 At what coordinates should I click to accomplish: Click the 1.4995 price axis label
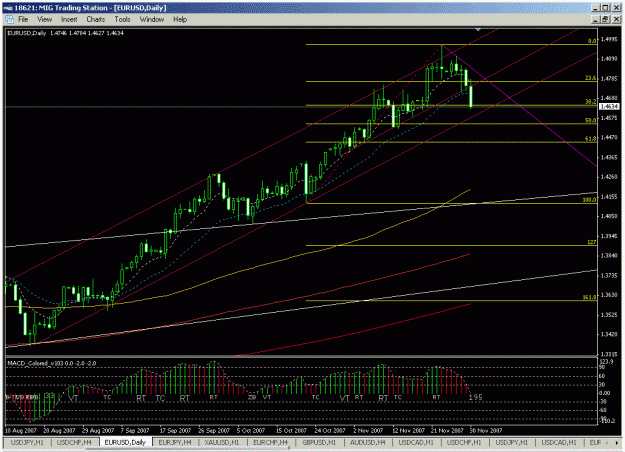(x=609, y=39)
